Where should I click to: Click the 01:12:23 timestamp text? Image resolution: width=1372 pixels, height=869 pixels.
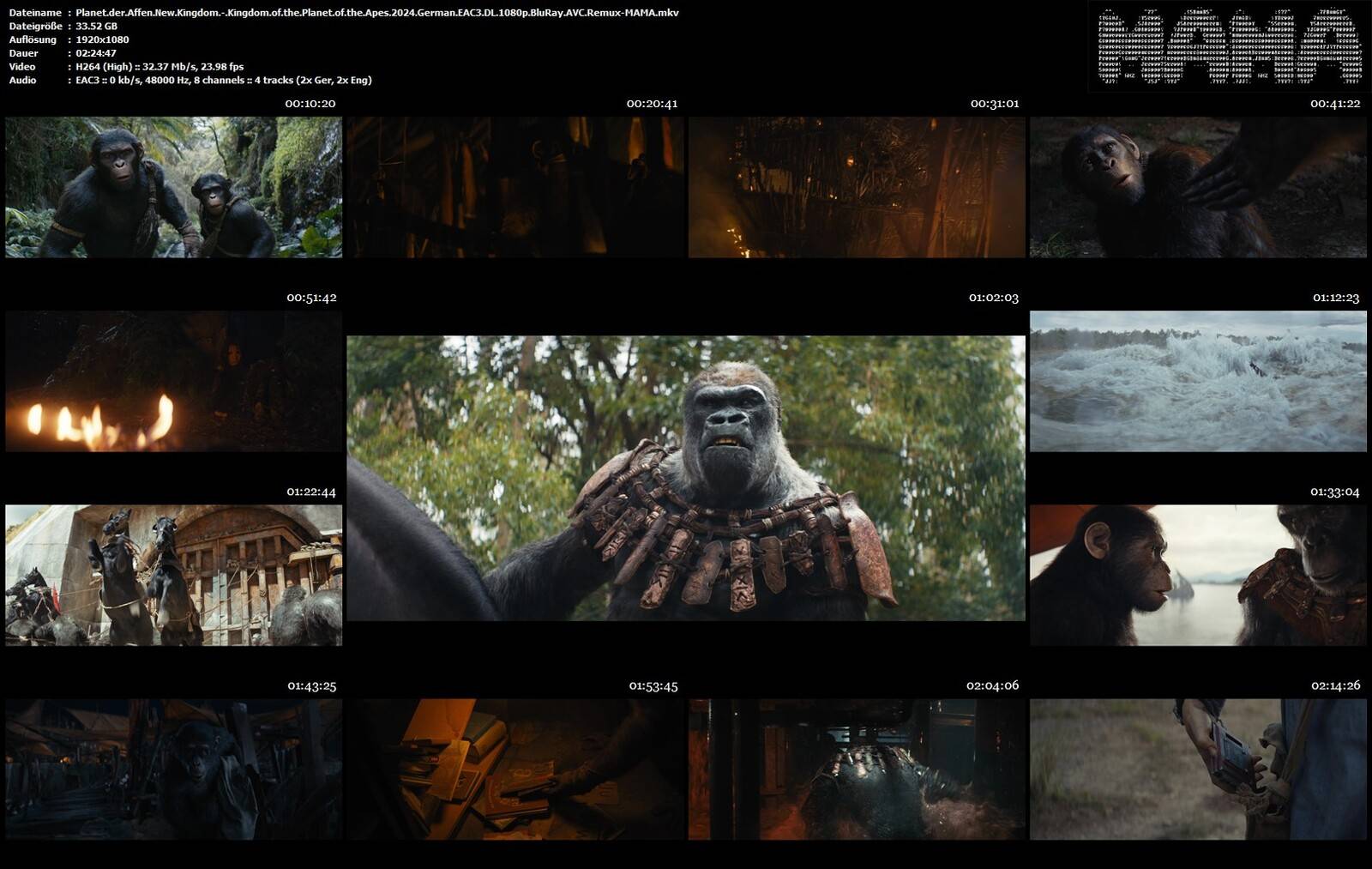(1336, 298)
